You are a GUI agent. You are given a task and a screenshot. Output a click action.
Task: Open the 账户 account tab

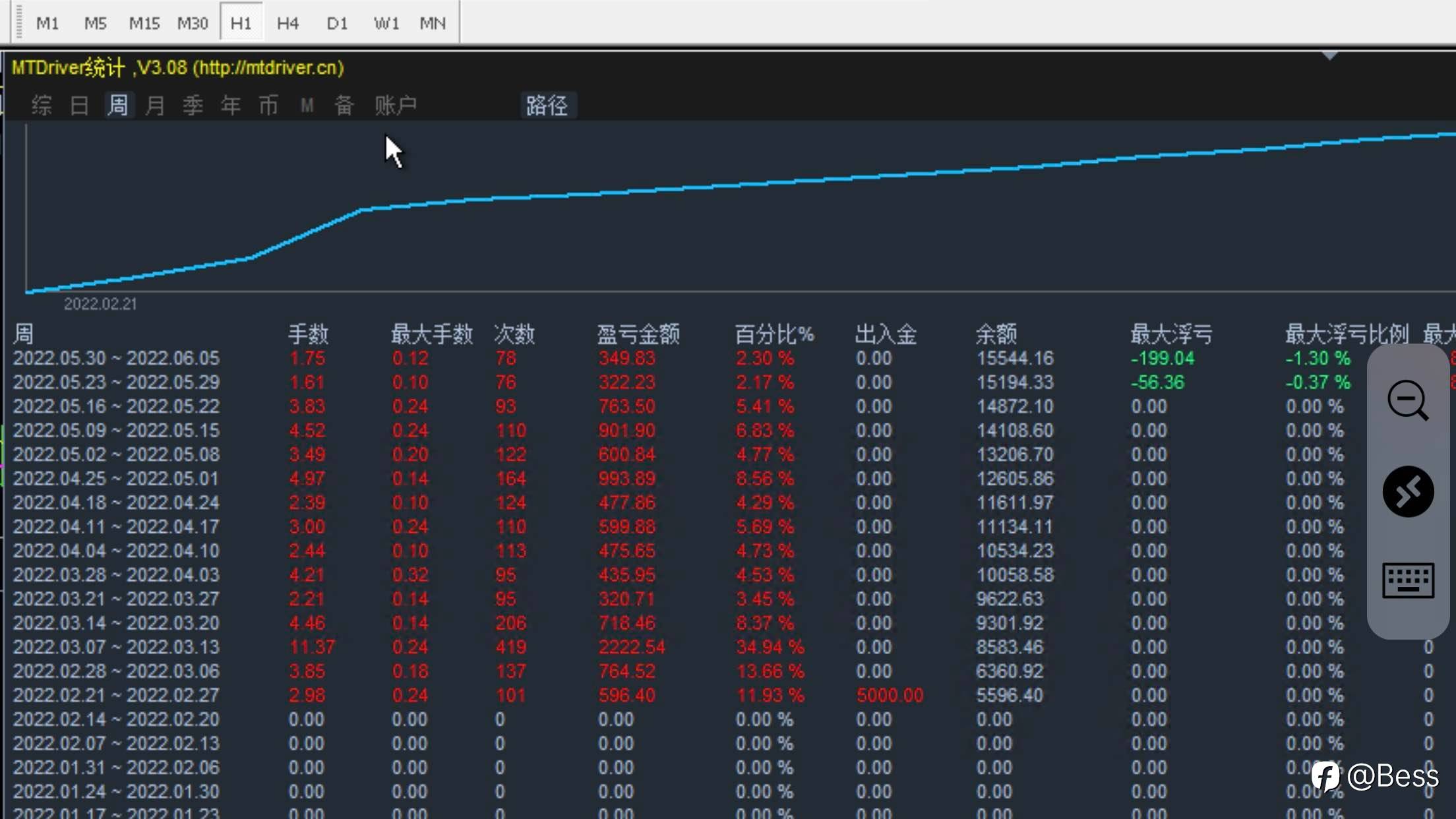click(x=395, y=106)
